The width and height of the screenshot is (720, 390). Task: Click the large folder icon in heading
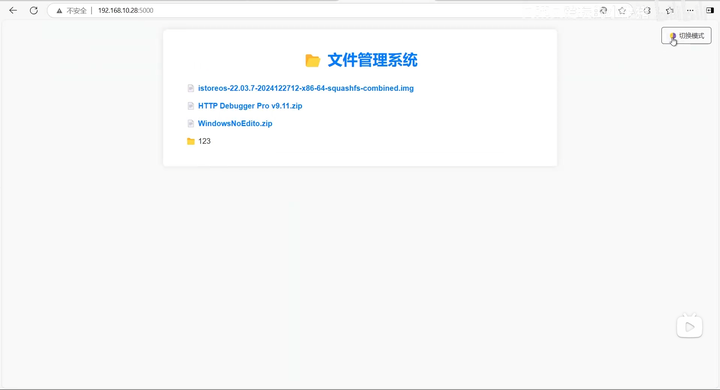pyautogui.click(x=313, y=61)
